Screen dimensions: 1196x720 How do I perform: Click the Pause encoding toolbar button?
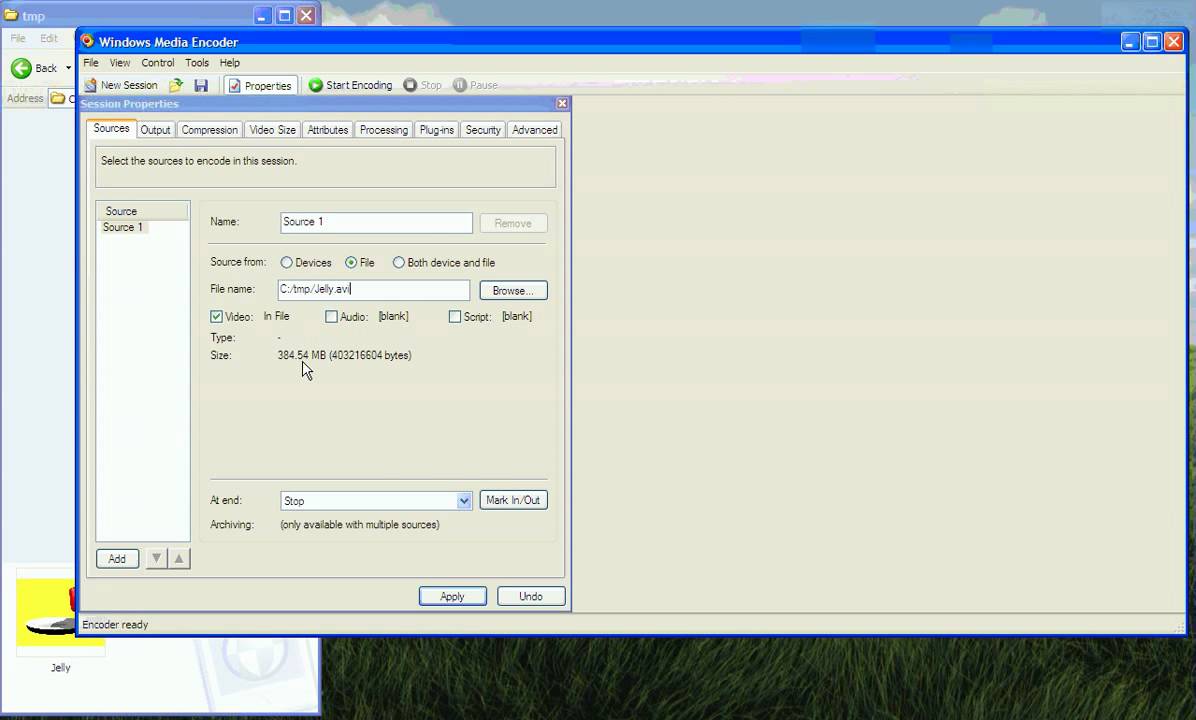point(475,85)
